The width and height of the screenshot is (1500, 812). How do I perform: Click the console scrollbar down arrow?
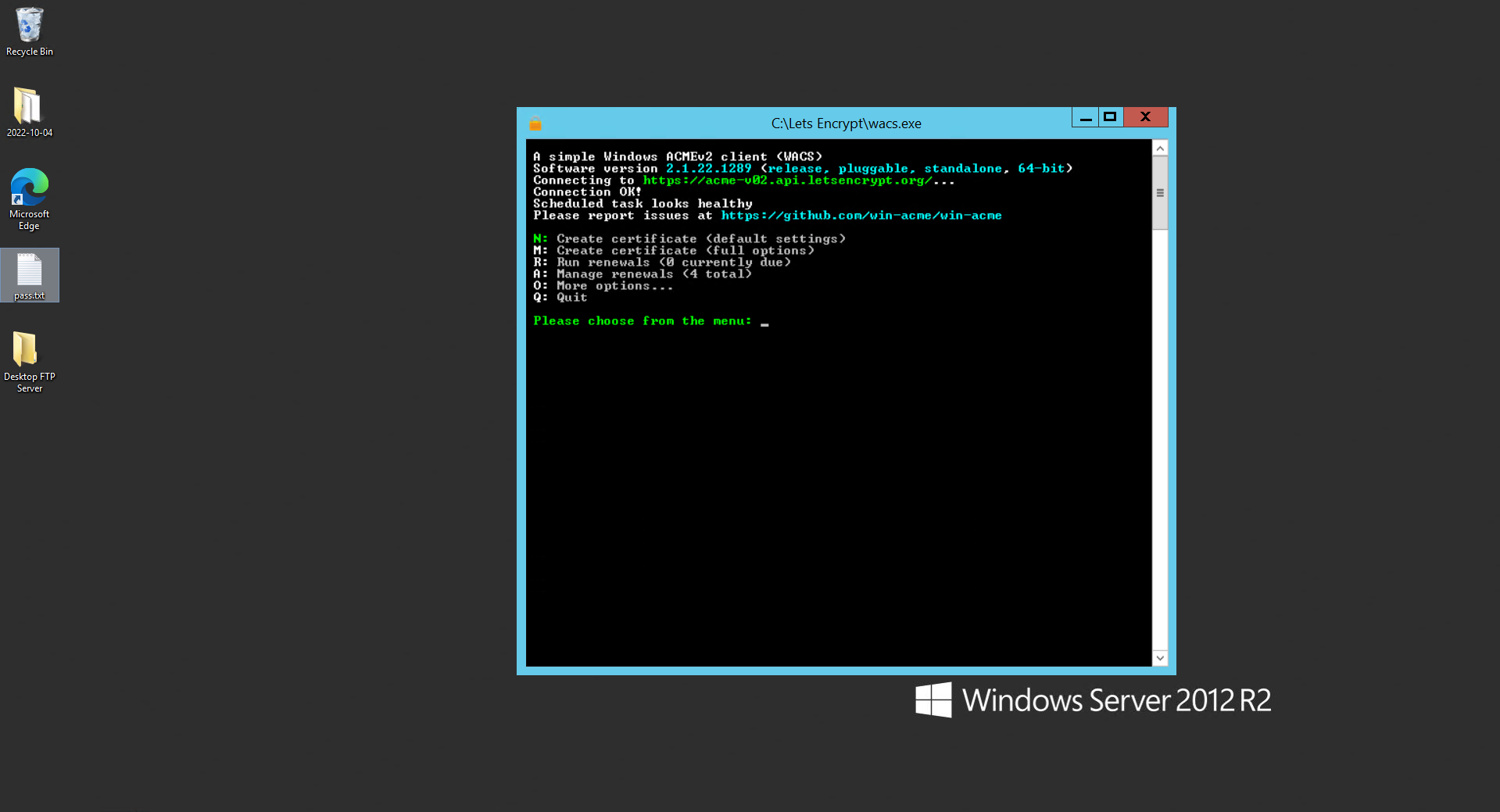tap(1160, 658)
